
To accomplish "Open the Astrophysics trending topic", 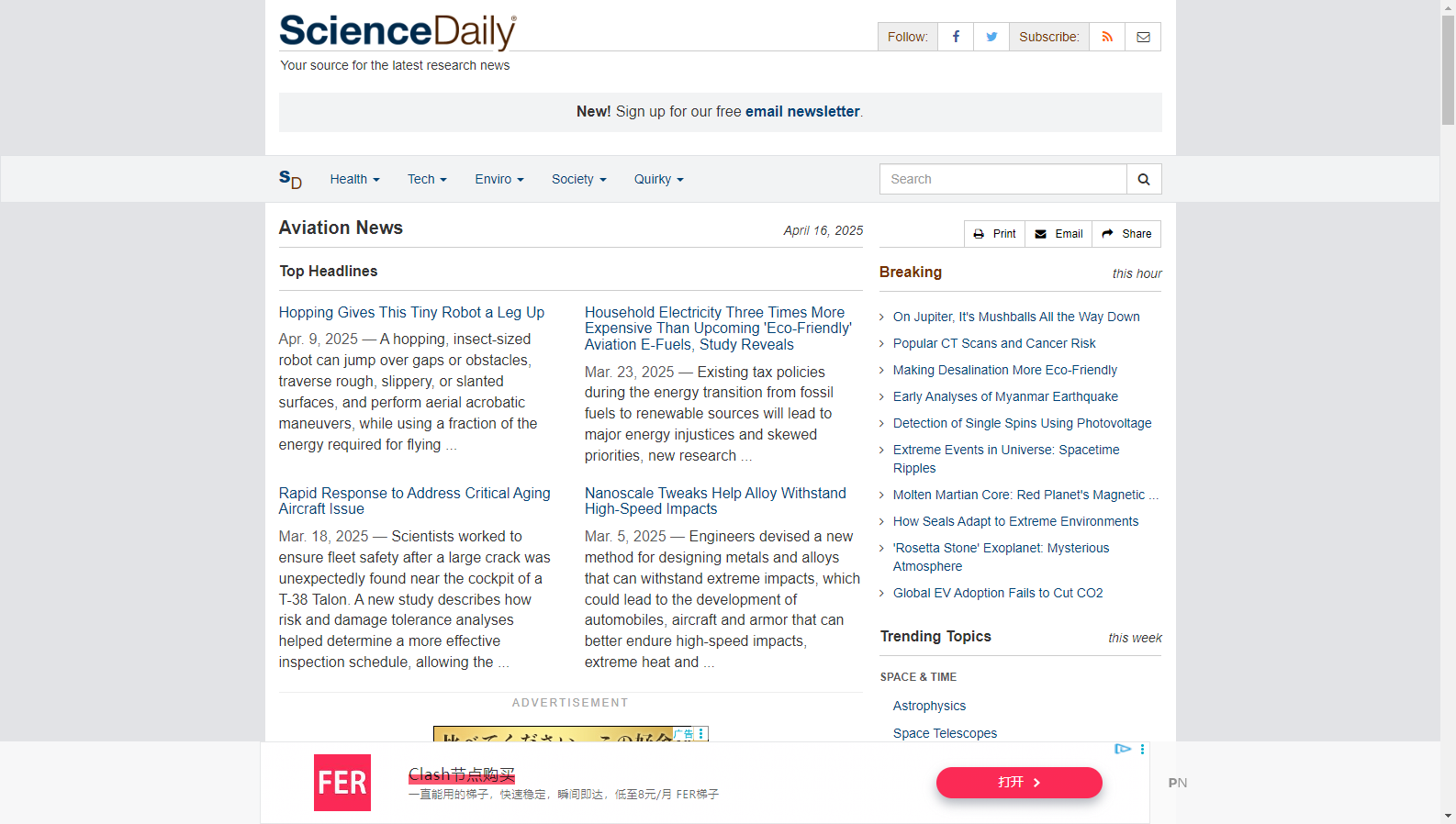I will (929, 706).
